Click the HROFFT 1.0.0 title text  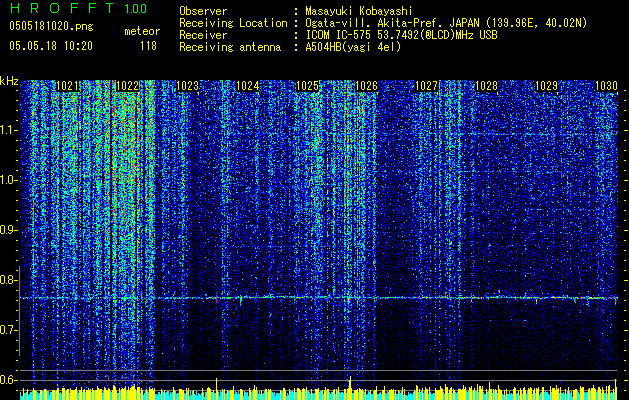click(x=78, y=8)
